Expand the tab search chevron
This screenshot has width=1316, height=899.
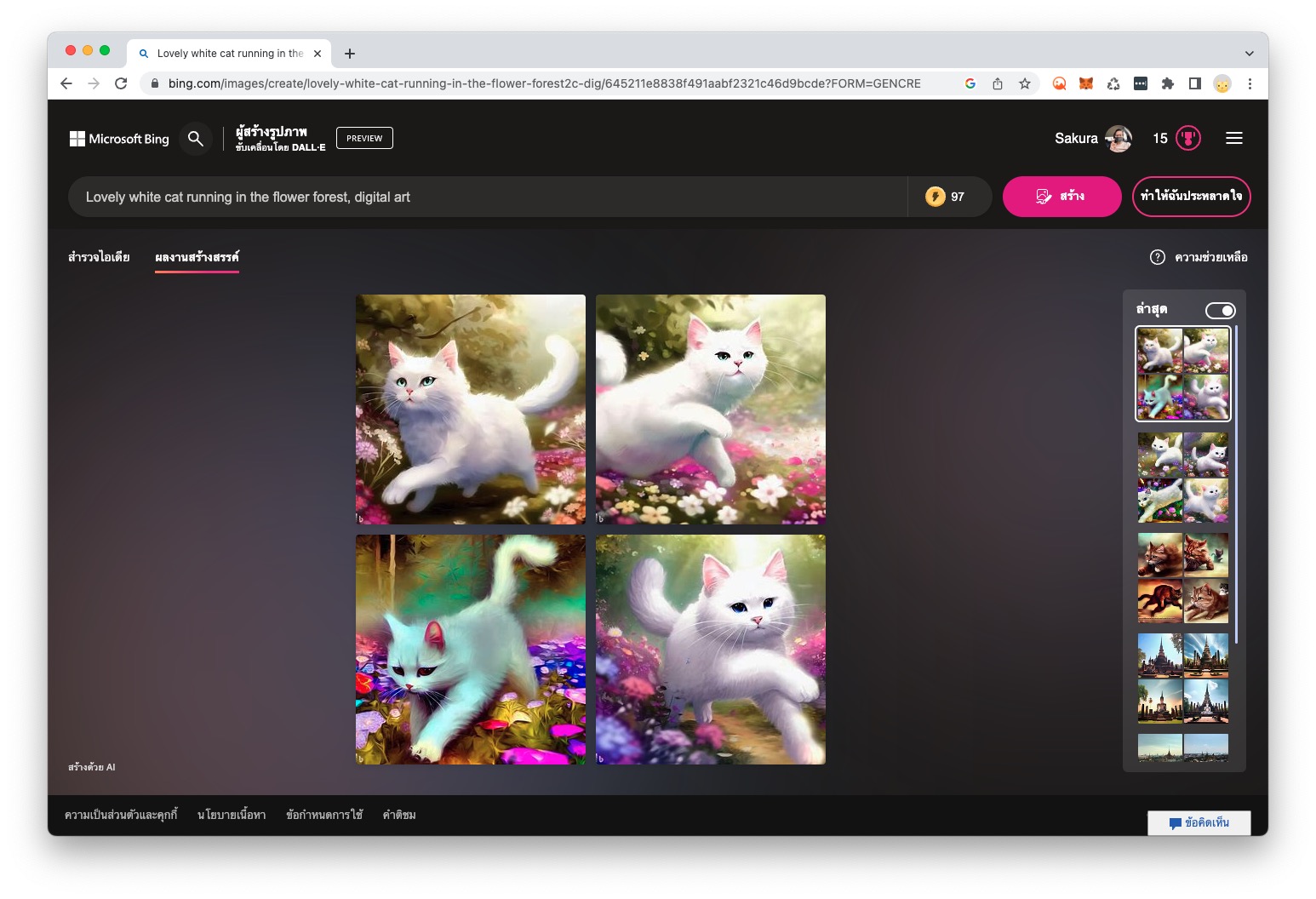(x=1249, y=53)
